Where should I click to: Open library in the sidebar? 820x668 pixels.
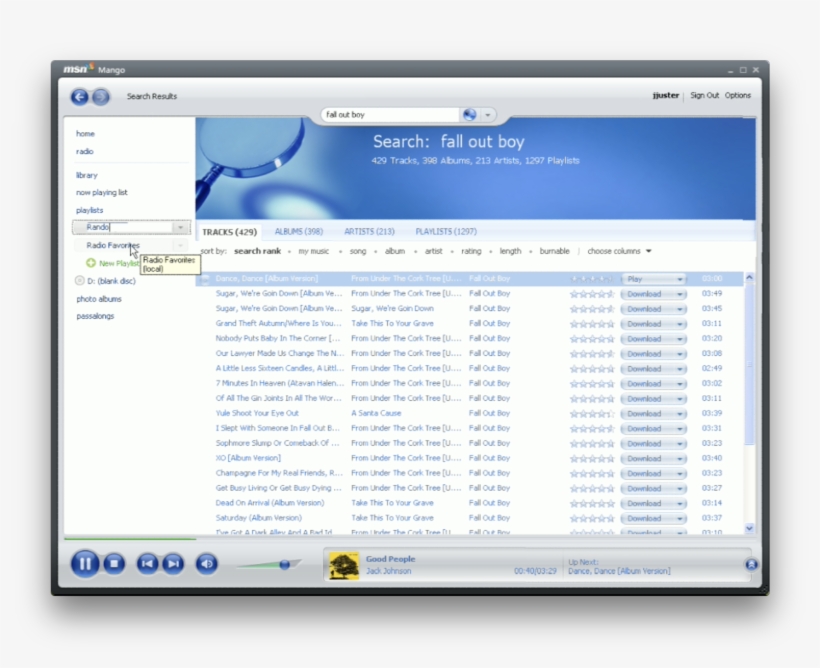(87, 175)
